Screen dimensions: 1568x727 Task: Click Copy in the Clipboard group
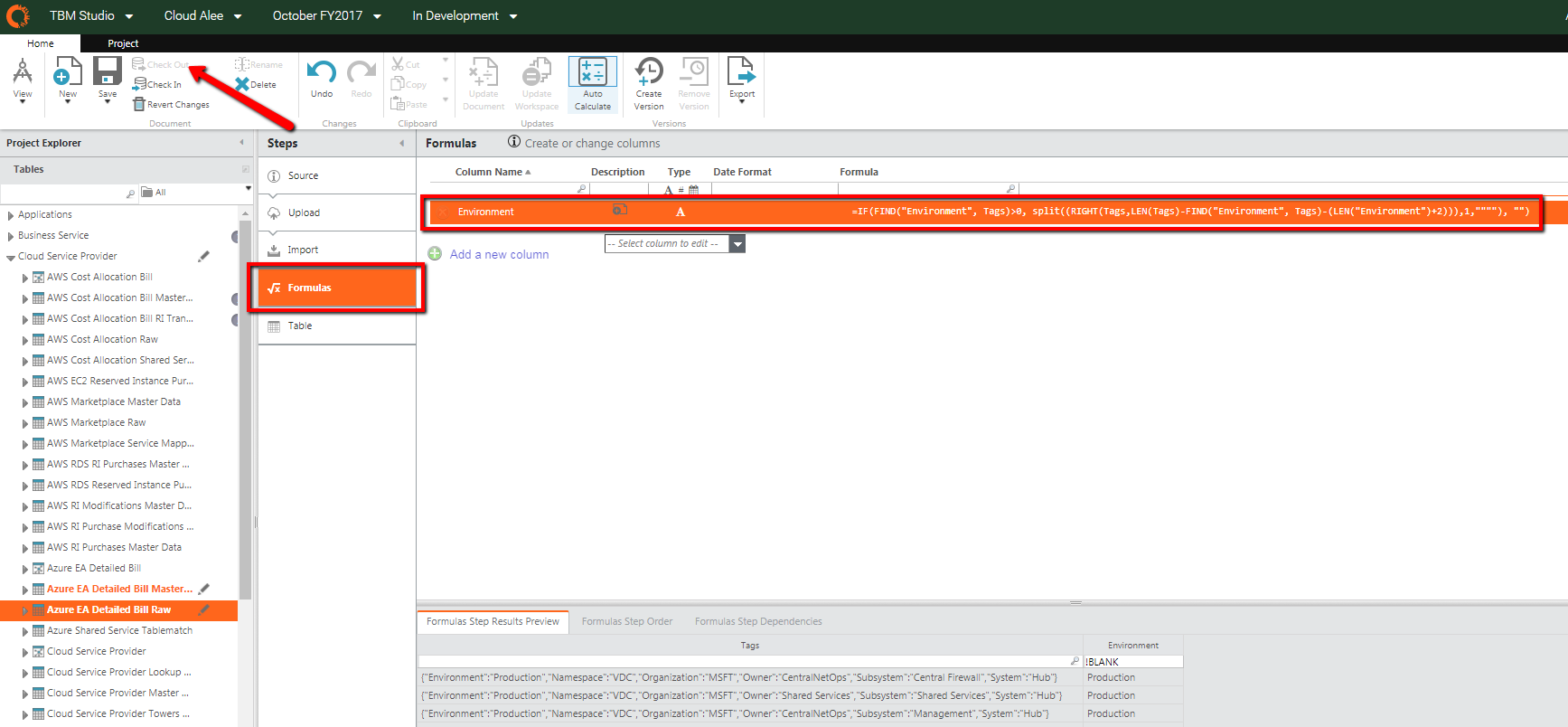pyautogui.click(x=409, y=84)
